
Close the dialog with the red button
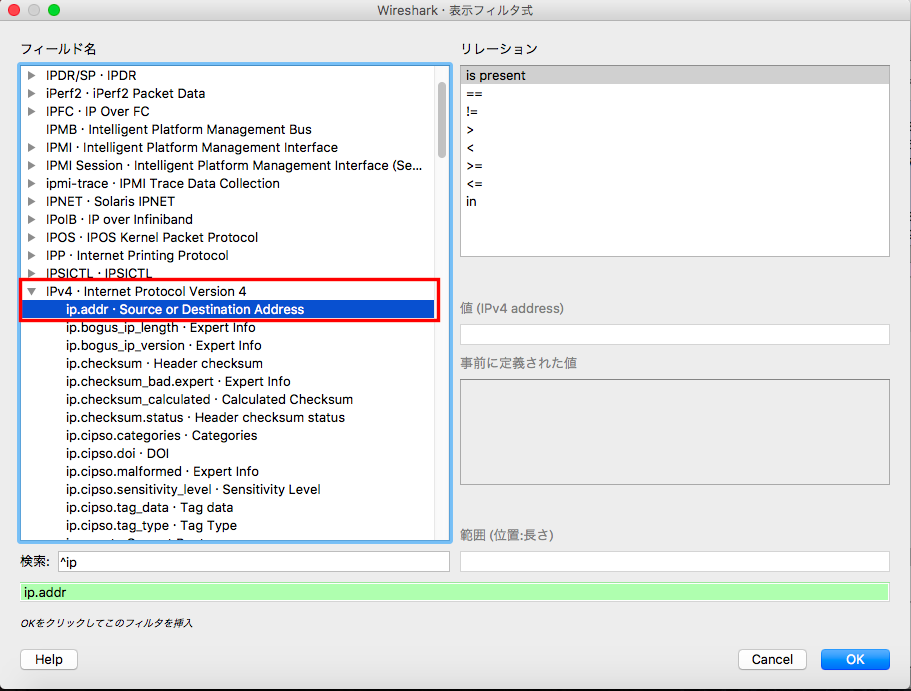13,10
